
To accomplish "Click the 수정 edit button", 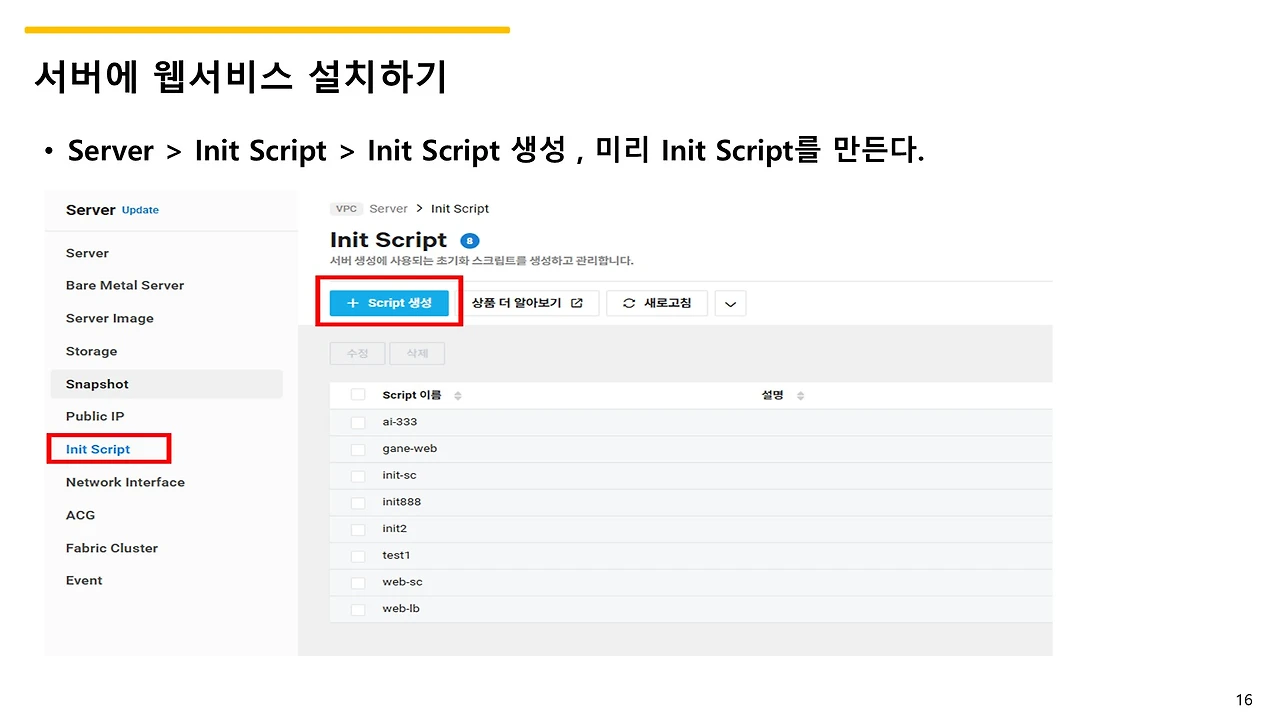I will (358, 354).
